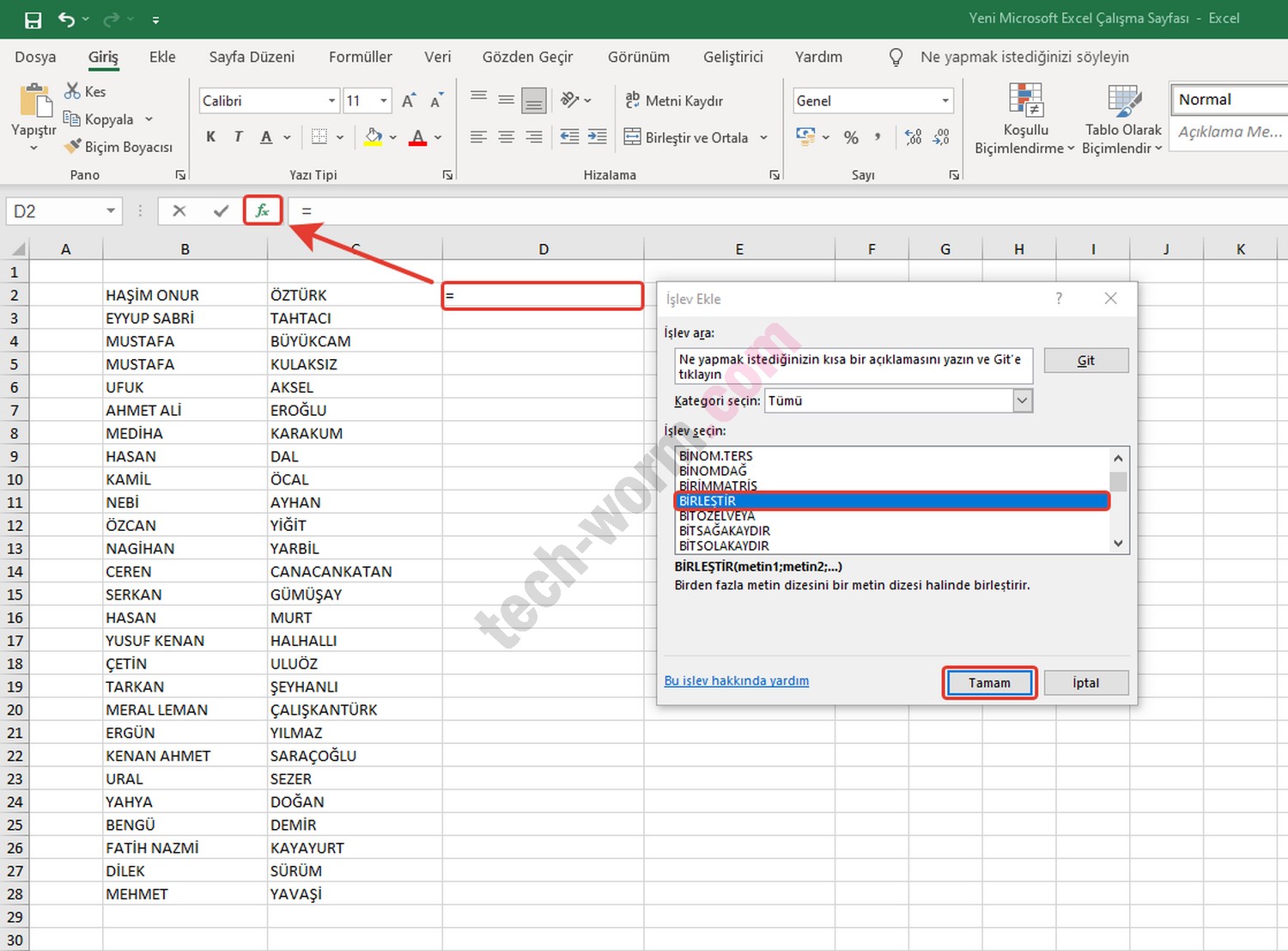The image size is (1288, 951).
Task: Toggle italic T formatting
Action: 238,137
